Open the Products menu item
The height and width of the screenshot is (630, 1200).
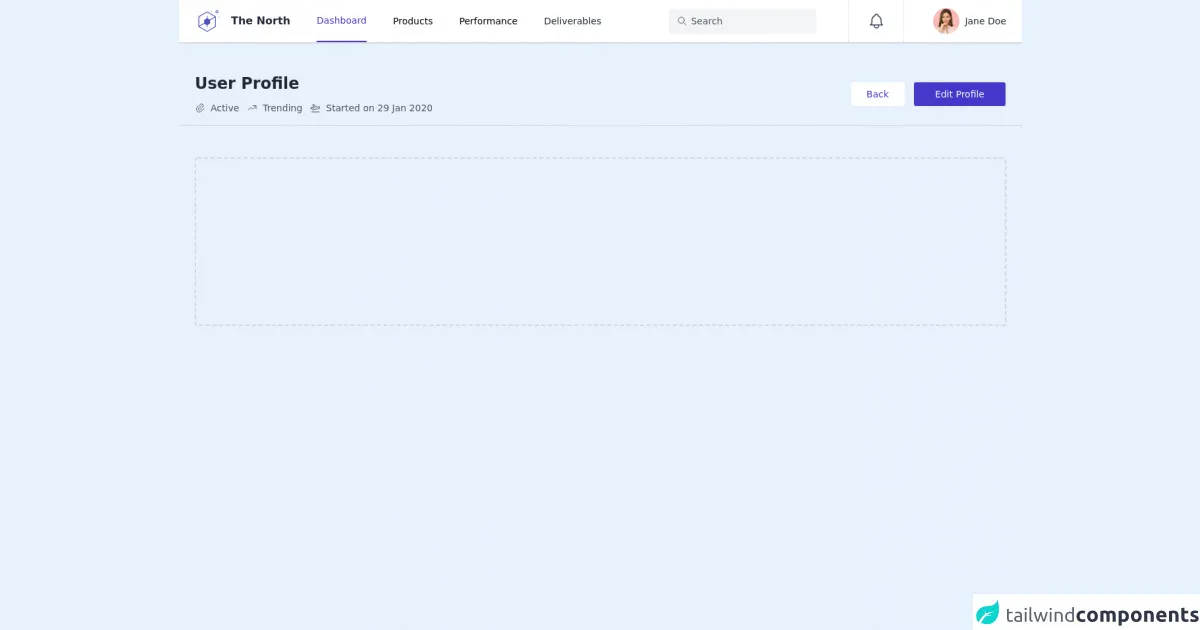[412, 21]
